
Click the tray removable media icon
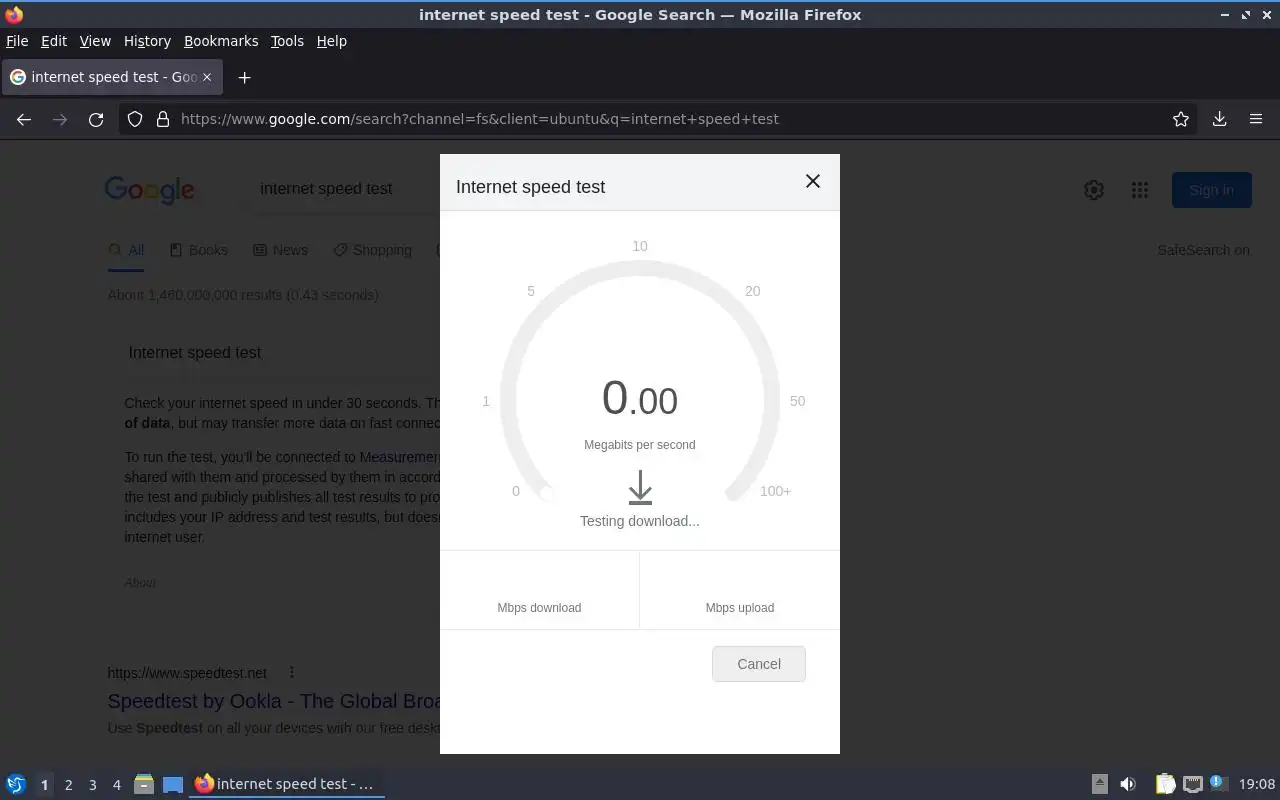tap(1099, 784)
